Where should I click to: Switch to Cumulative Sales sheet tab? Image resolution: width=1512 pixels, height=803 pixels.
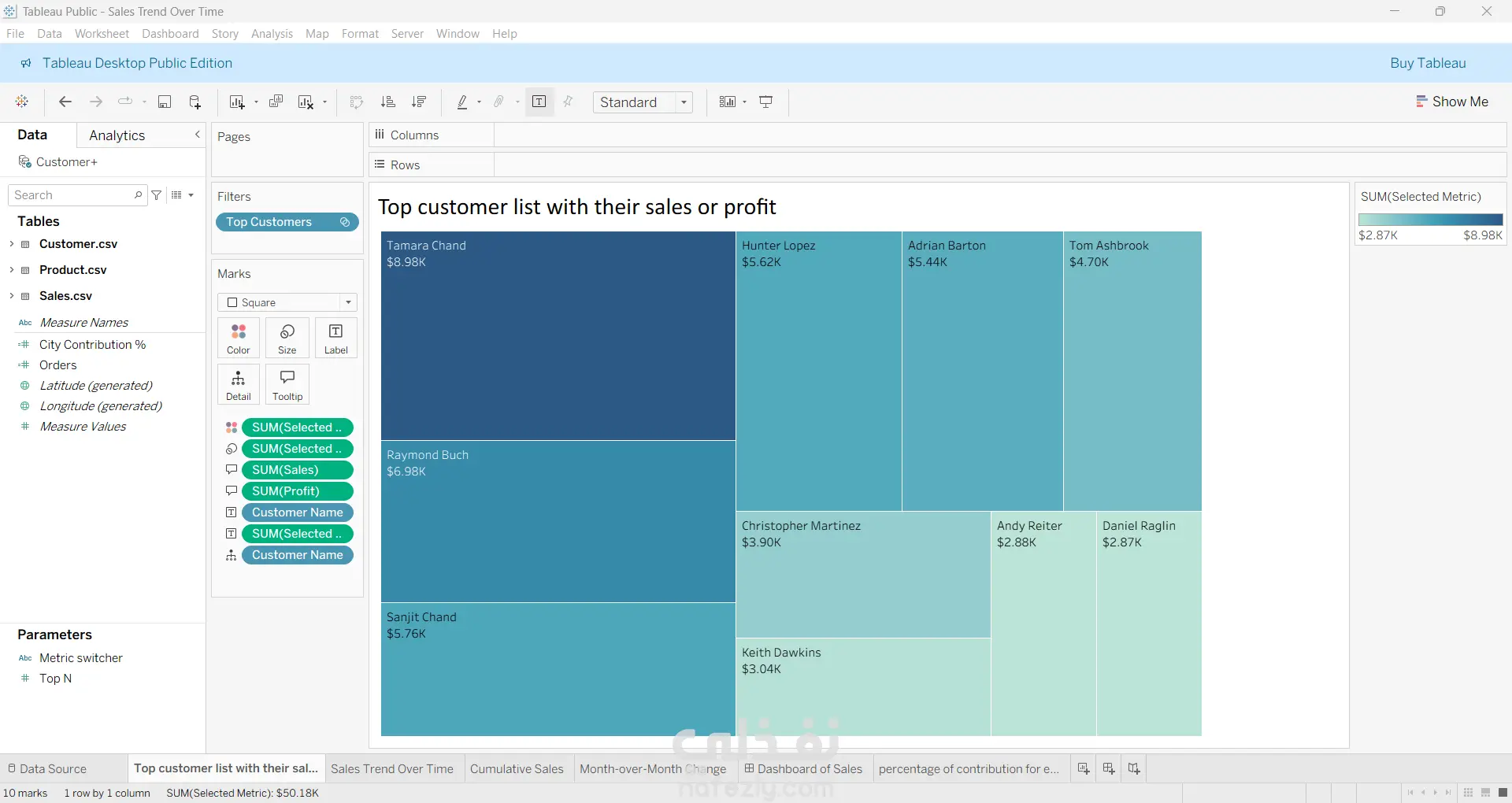(517, 769)
